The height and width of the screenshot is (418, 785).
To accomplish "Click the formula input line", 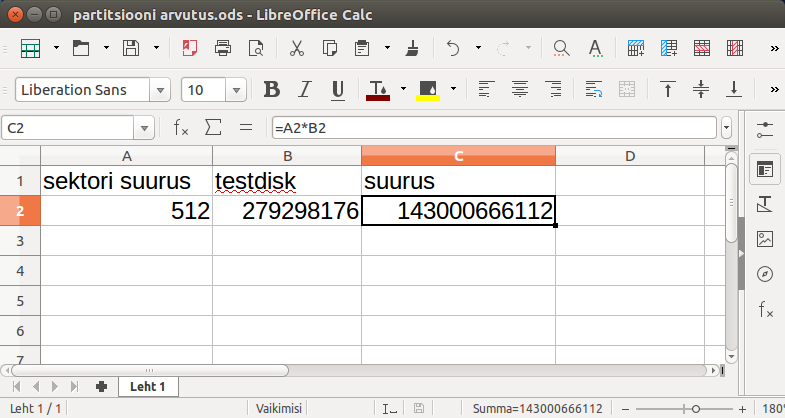I will [x=492, y=128].
